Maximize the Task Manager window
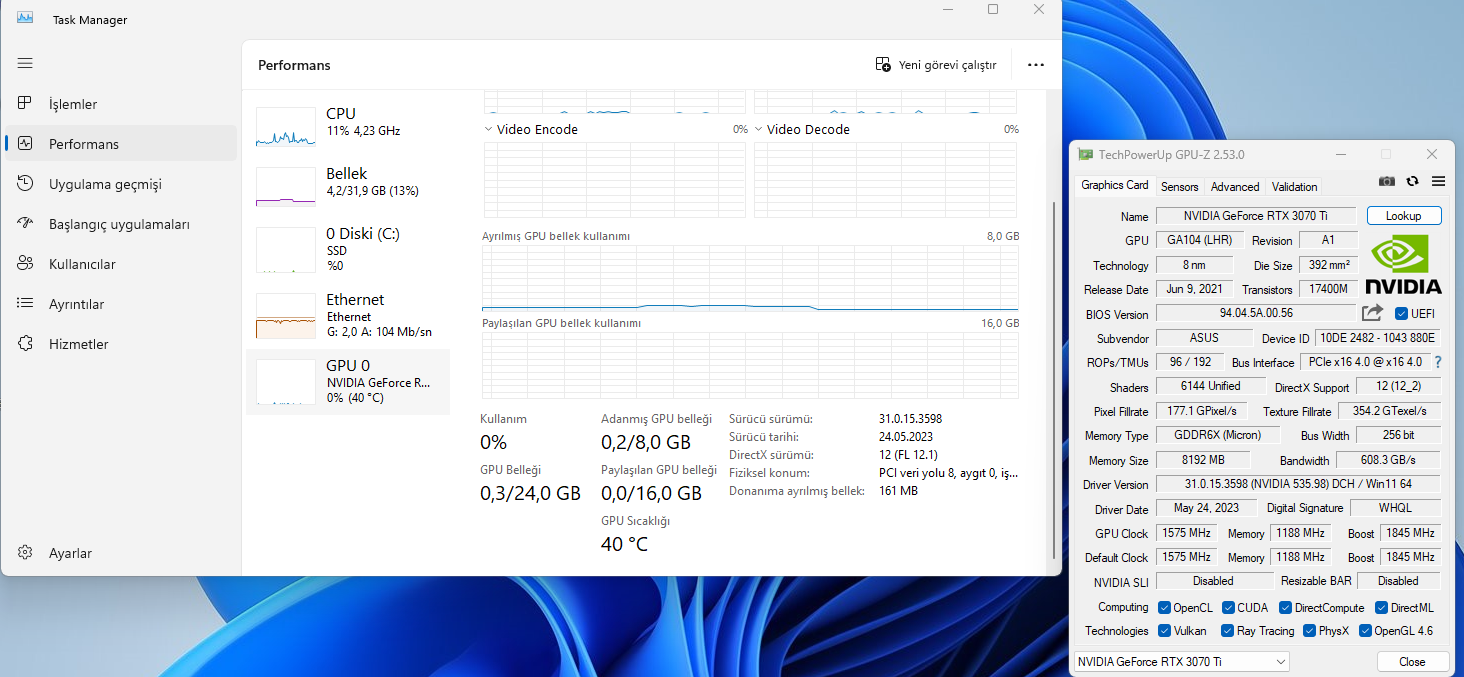1464x677 pixels. 993,9
